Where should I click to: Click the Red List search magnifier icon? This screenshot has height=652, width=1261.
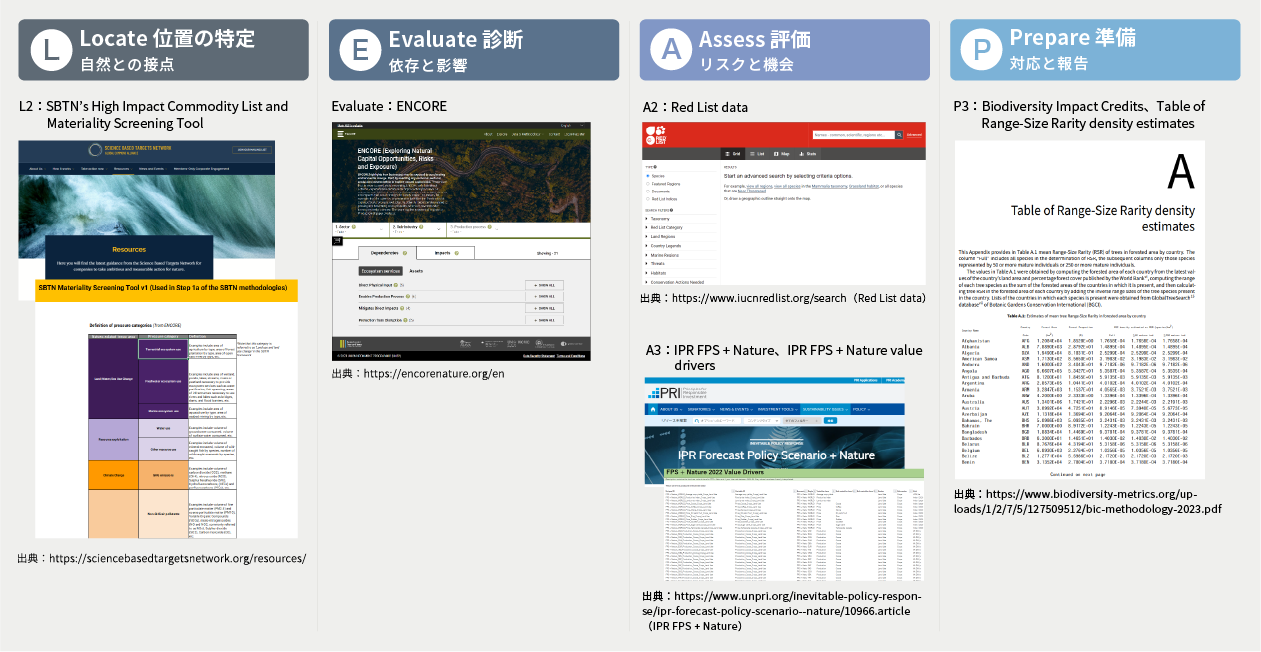point(899,135)
